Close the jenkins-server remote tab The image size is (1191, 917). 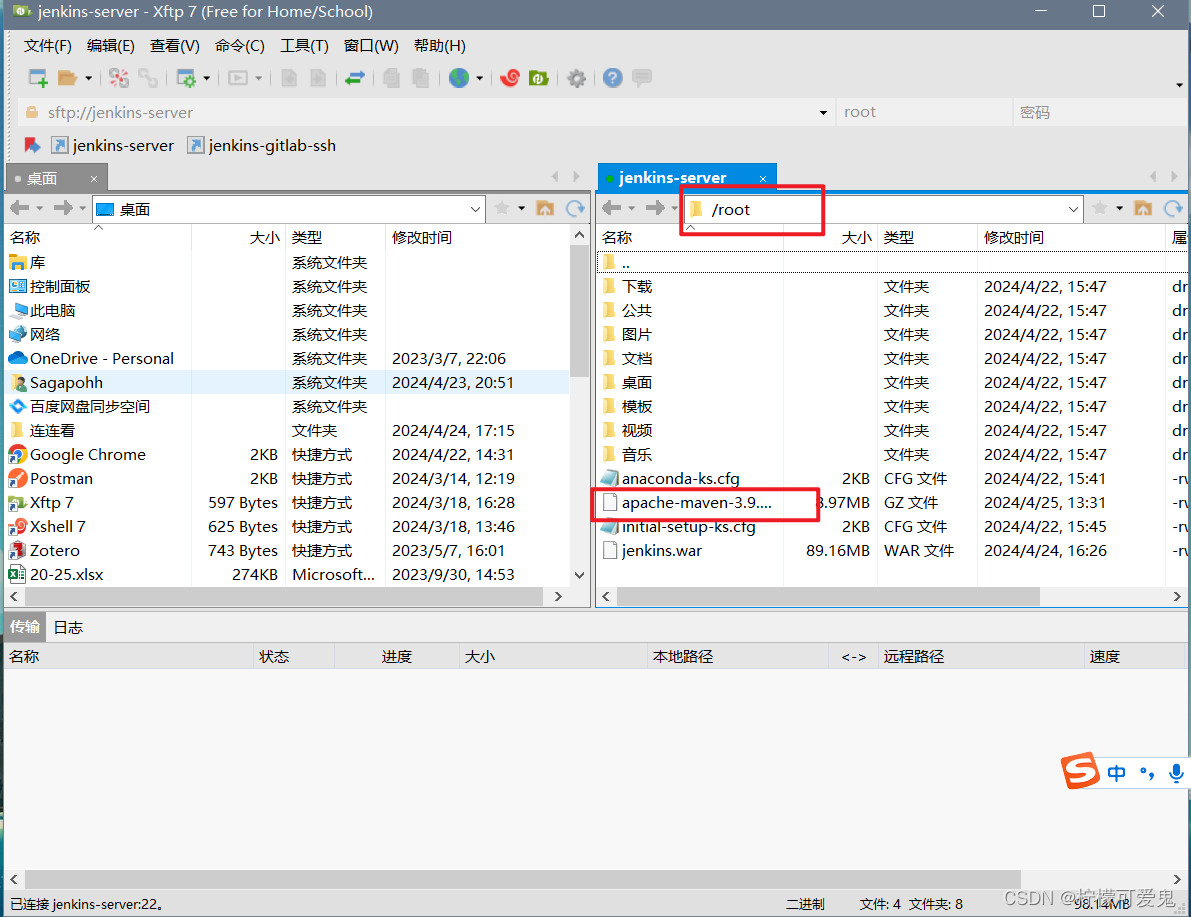763,179
